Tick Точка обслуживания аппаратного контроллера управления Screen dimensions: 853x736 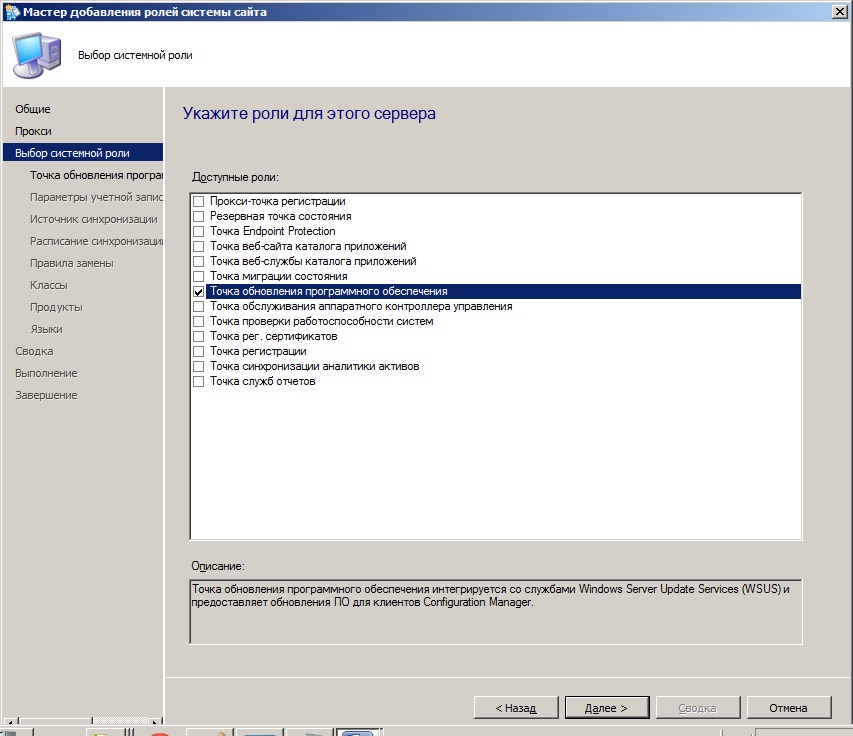coord(199,306)
